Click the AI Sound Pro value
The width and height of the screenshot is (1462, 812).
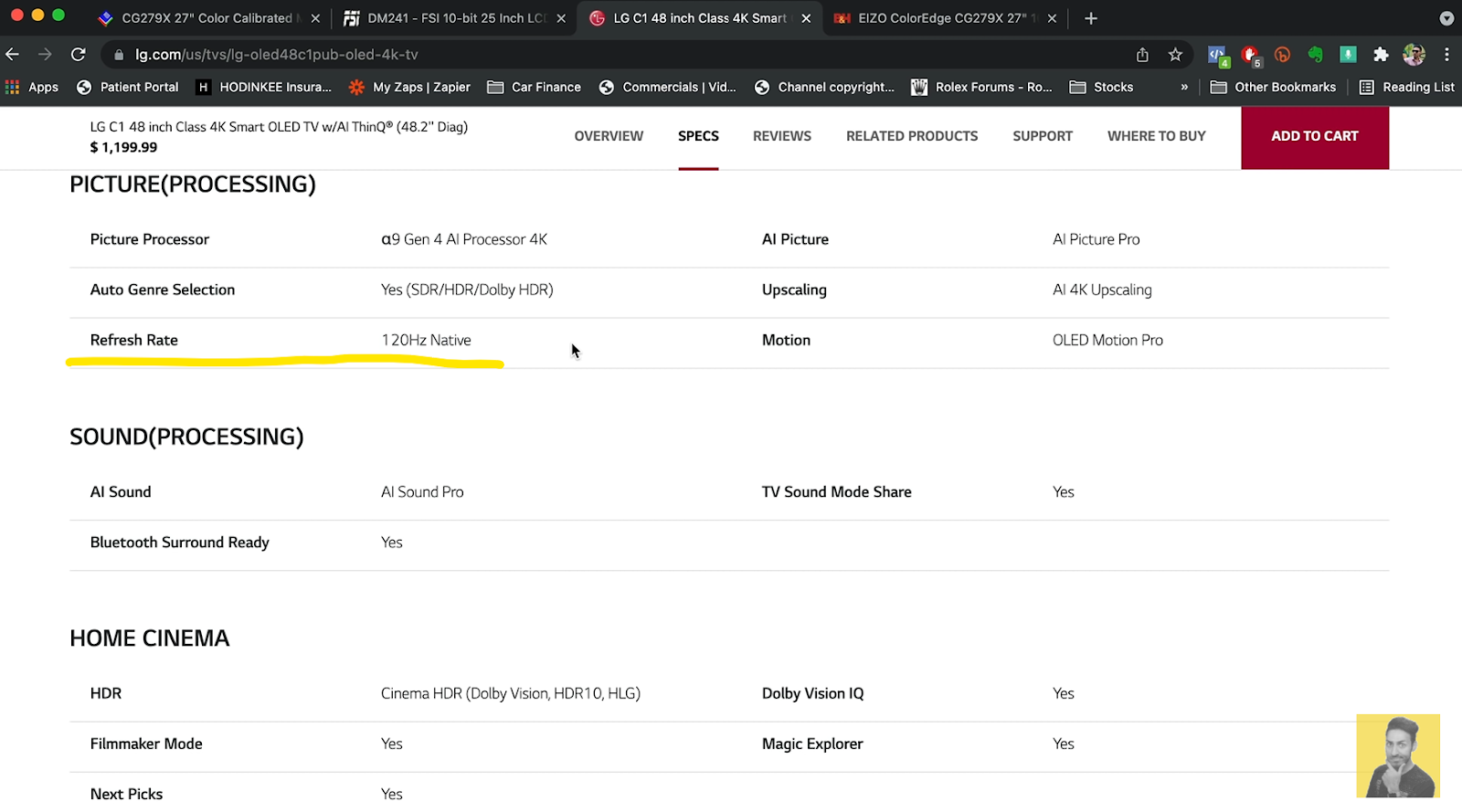(422, 491)
